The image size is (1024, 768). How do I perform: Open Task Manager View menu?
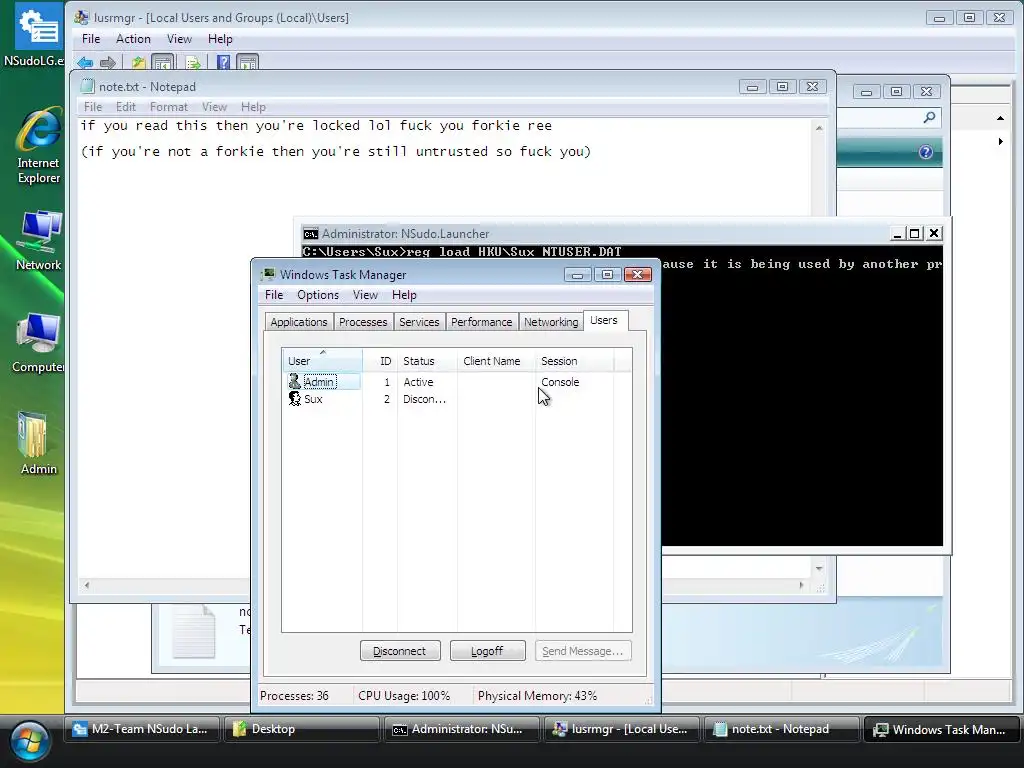(365, 295)
